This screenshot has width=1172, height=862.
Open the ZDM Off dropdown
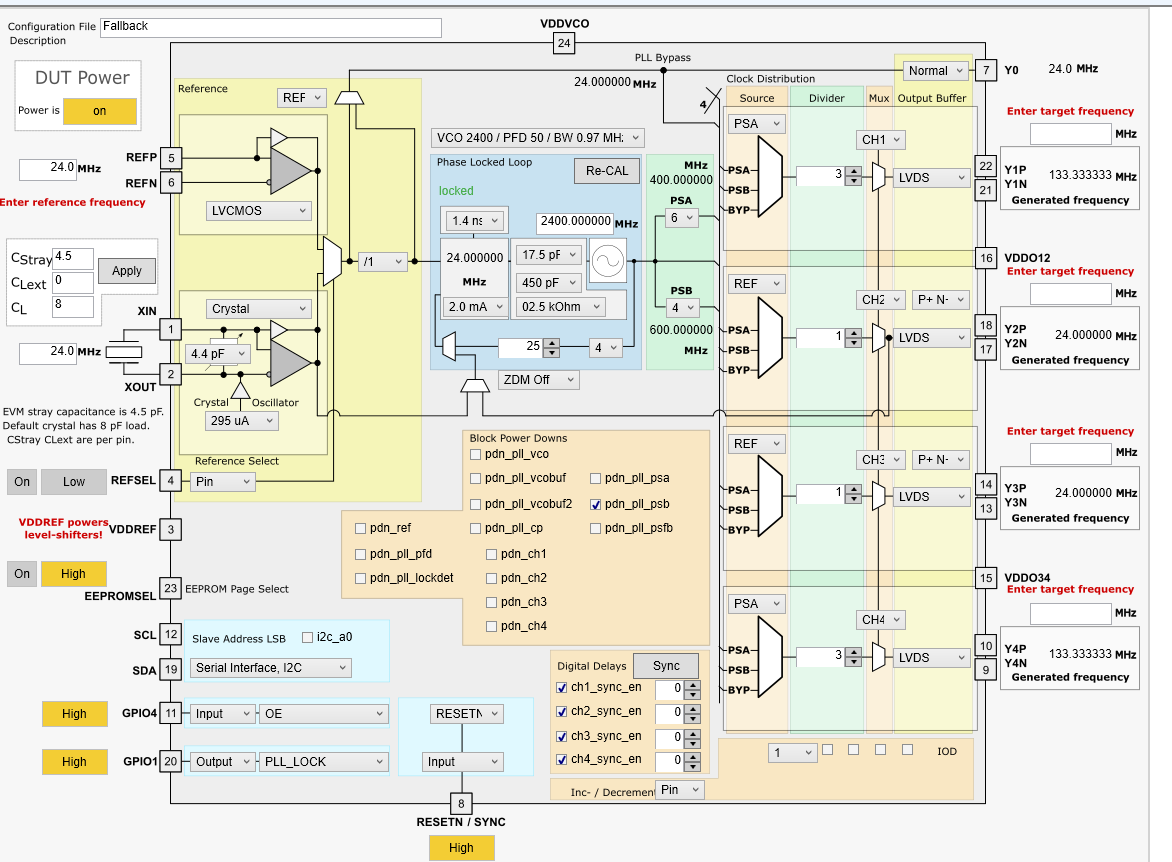pos(538,380)
